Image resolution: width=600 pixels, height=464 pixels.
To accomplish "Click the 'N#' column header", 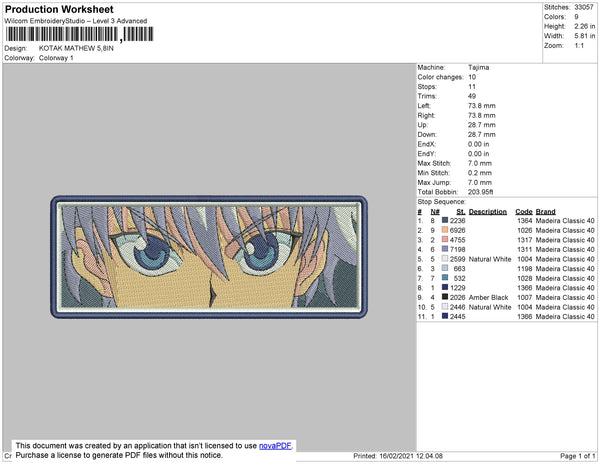I will click(x=435, y=212).
